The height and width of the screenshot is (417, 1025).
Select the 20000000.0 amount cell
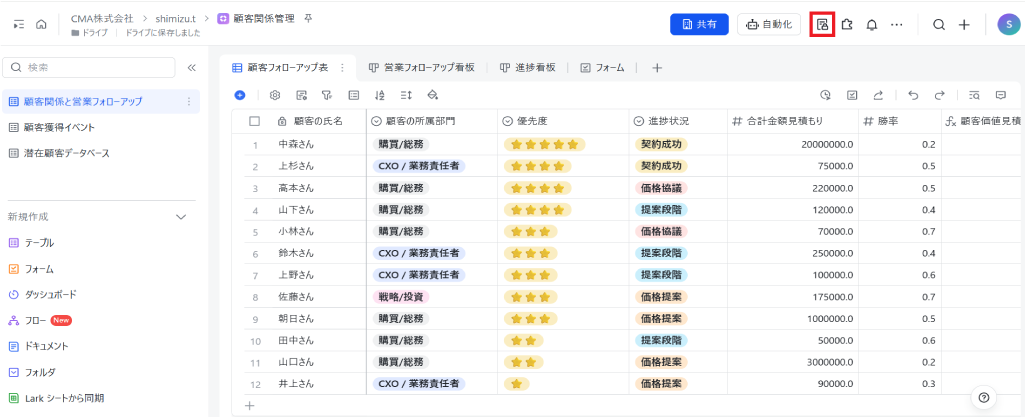[x=793, y=144]
